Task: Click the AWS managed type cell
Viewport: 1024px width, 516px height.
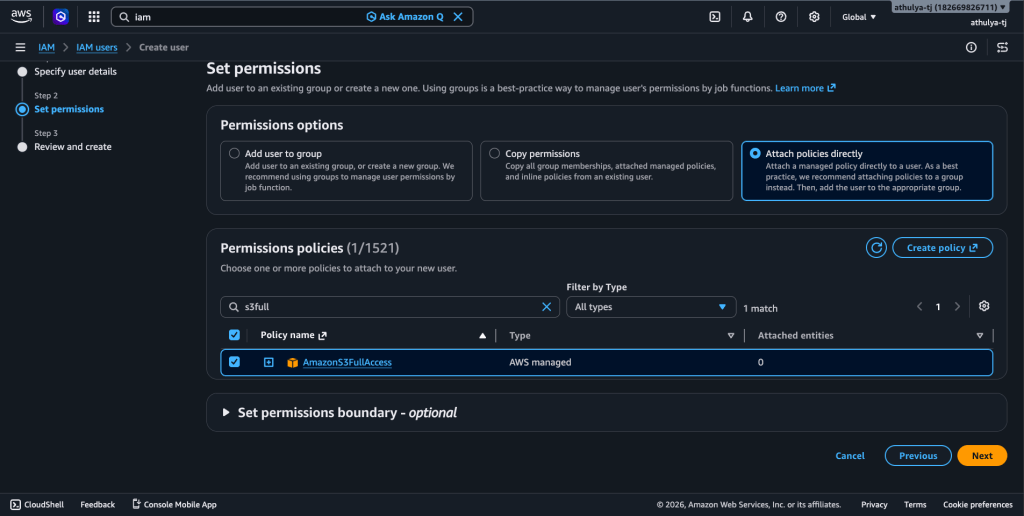Action: pyautogui.click(x=540, y=363)
